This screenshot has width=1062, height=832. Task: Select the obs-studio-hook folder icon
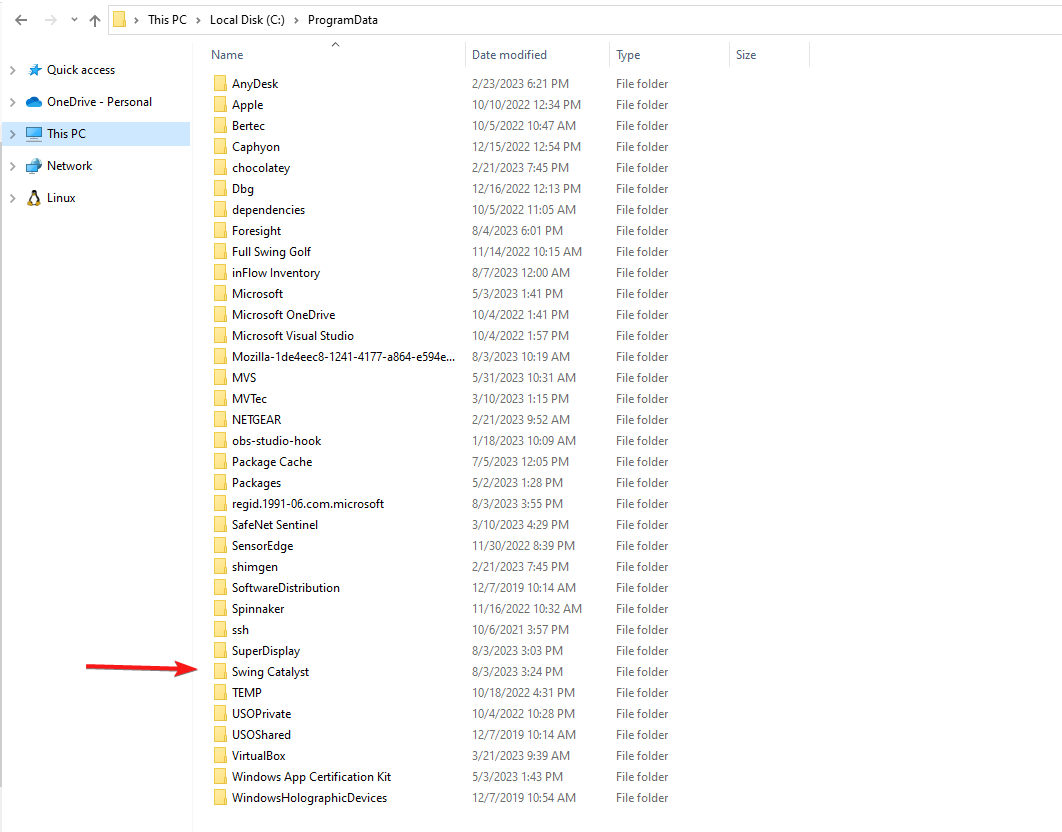[220, 440]
